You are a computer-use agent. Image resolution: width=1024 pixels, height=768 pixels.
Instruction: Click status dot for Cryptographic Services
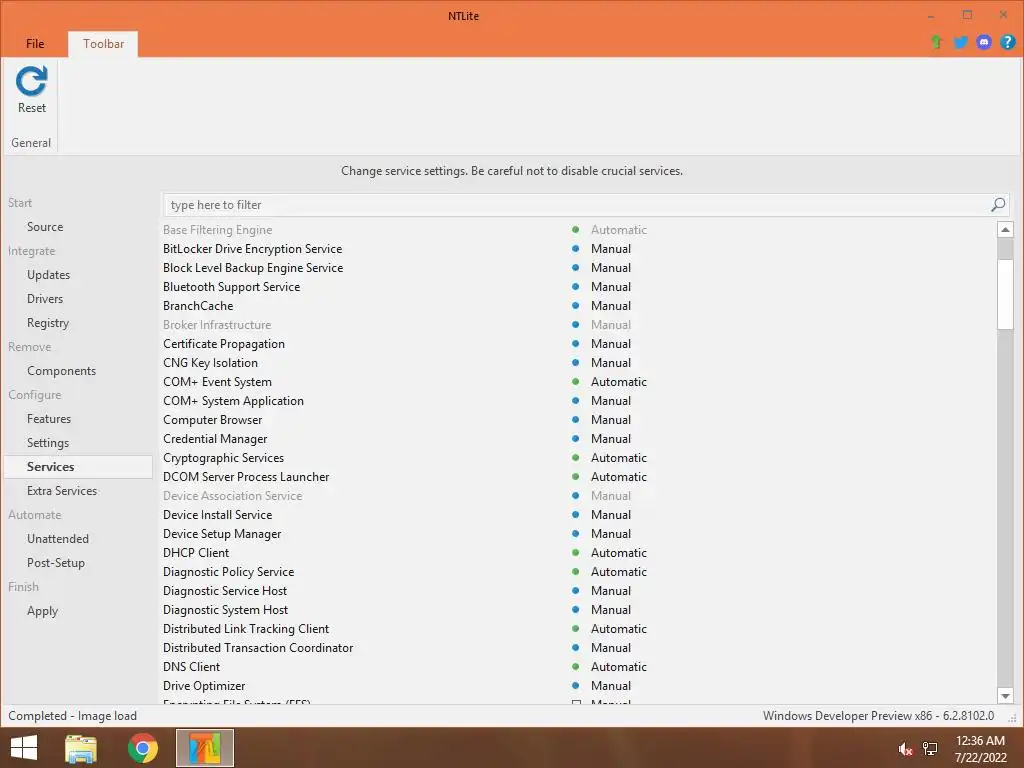coord(575,458)
